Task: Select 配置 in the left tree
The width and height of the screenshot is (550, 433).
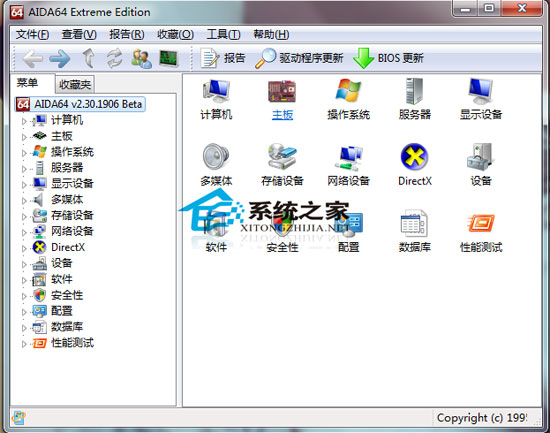Action: pyautogui.click(x=62, y=311)
